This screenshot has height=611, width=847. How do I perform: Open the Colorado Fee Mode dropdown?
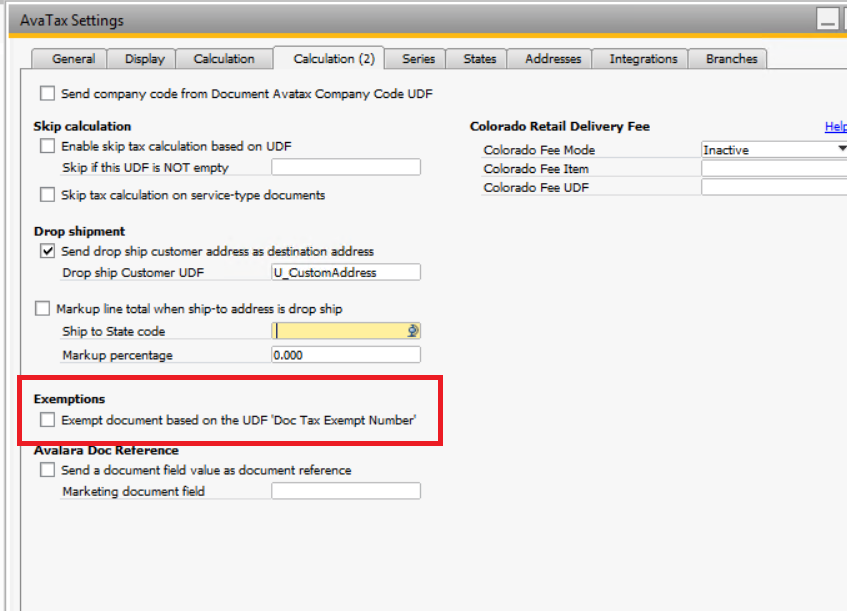click(841, 149)
